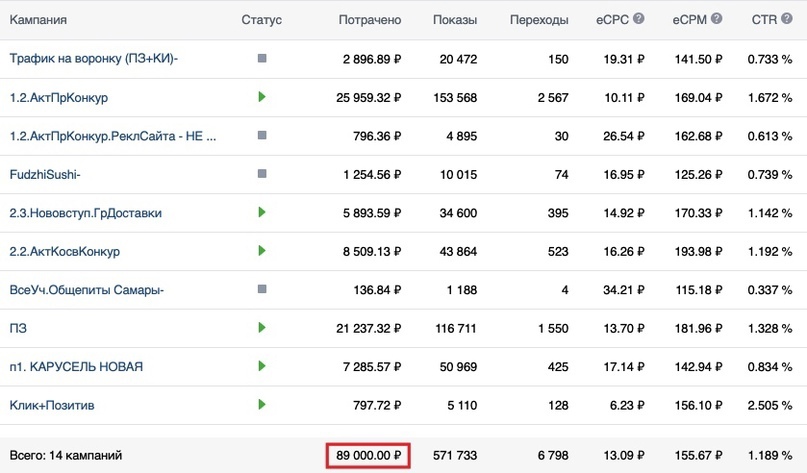Click spent amount 21 237.32 ₽
This screenshot has width=807, height=473.
point(369,328)
